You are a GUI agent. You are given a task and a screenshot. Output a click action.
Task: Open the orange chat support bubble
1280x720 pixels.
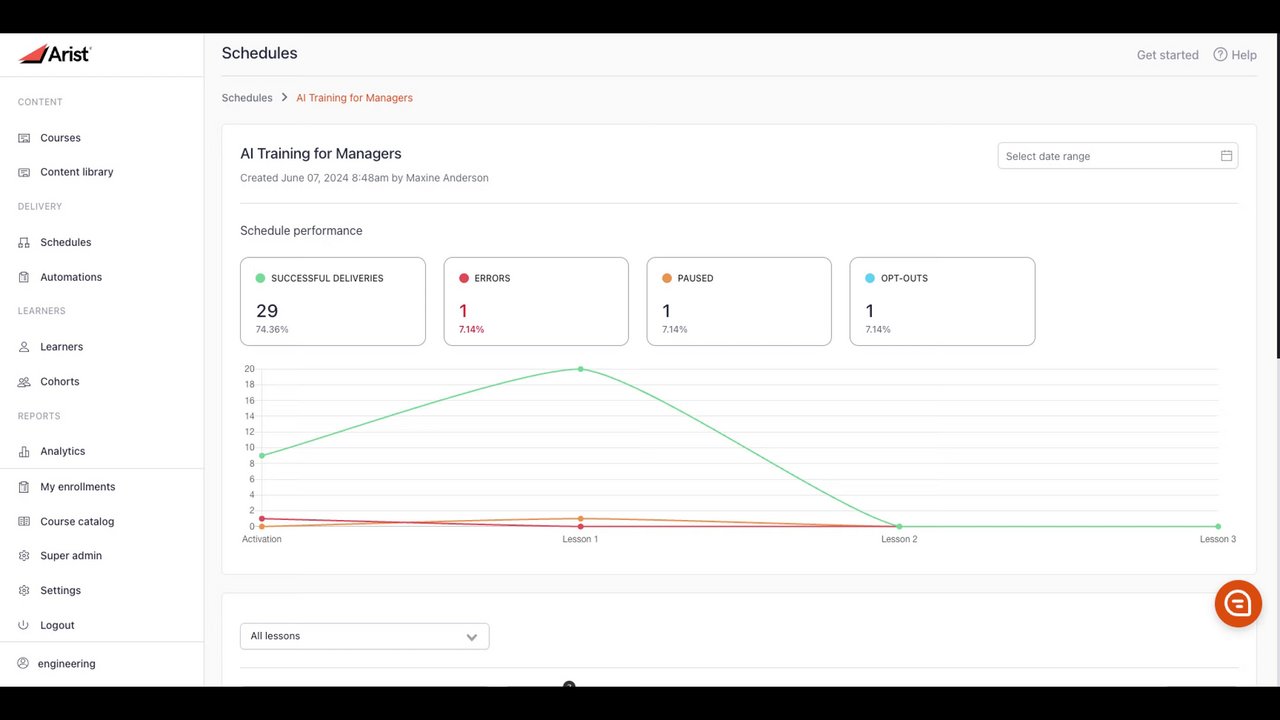click(1238, 604)
